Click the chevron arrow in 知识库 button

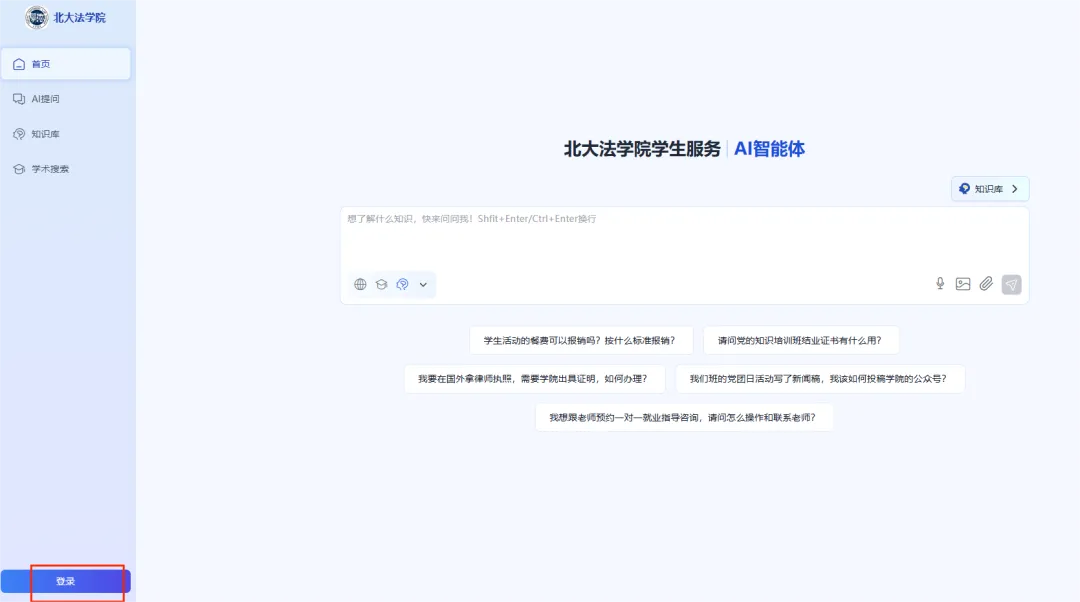click(x=1015, y=189)
